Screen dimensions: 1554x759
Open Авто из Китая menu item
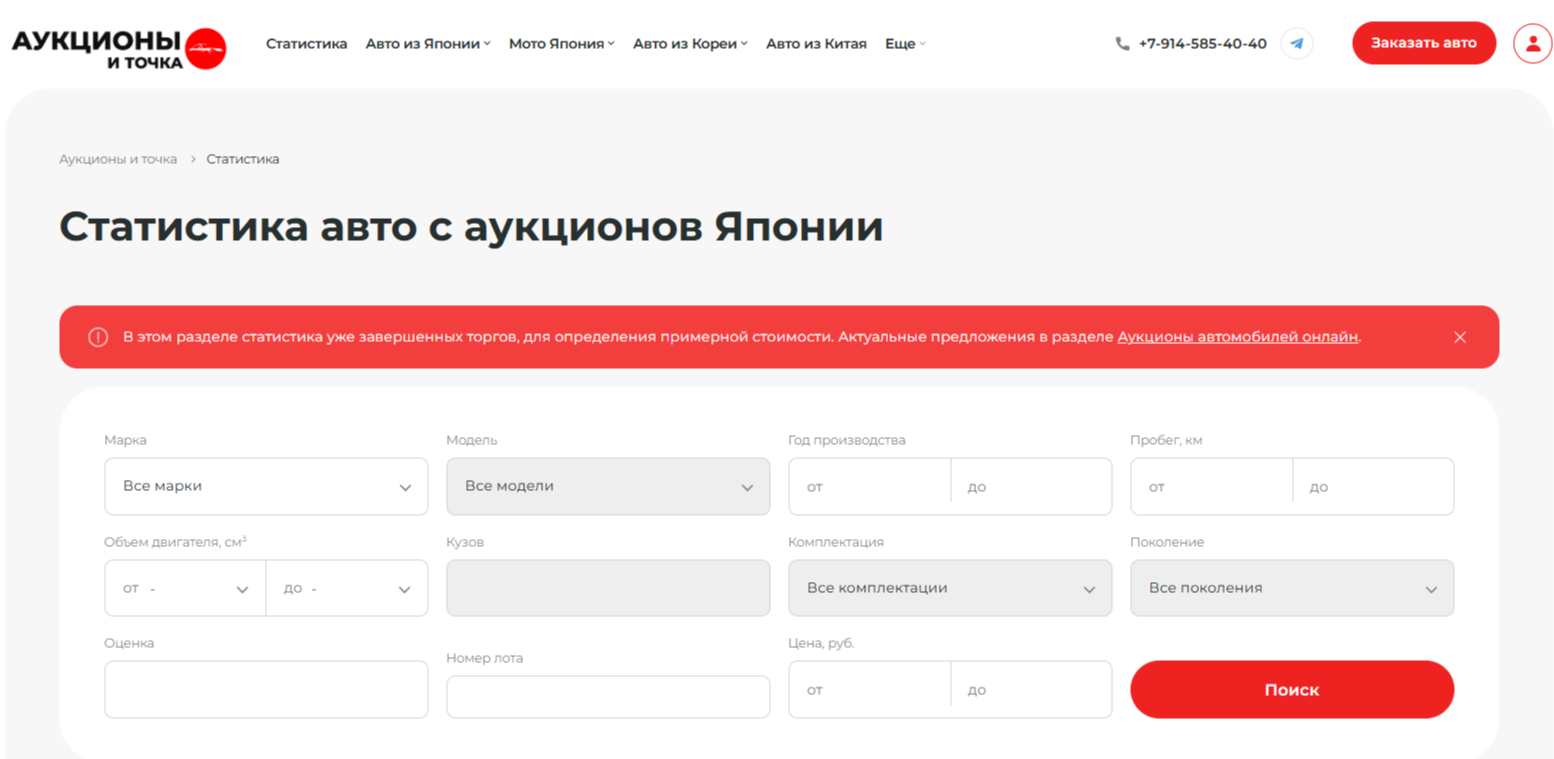point(816,44)
